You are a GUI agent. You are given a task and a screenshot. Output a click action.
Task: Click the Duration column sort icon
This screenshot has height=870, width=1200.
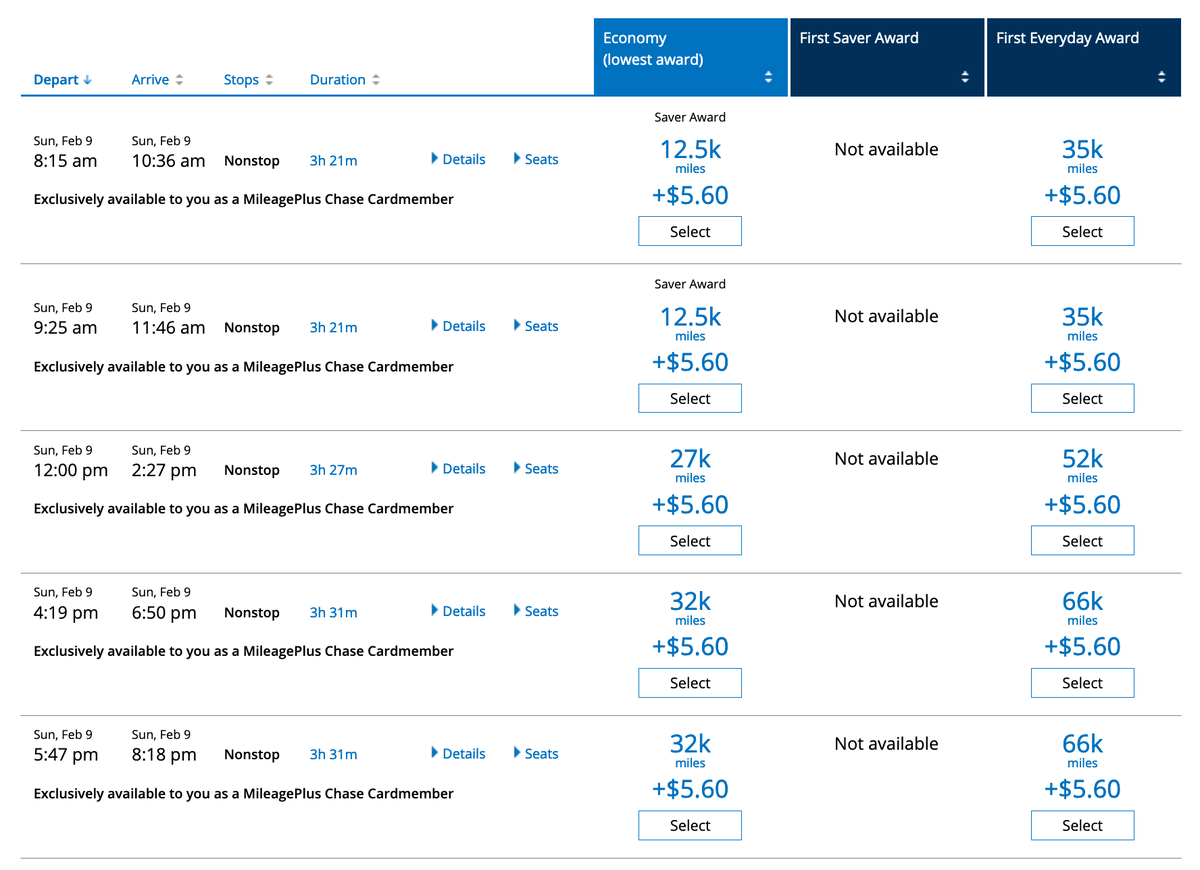click(375, 79)
